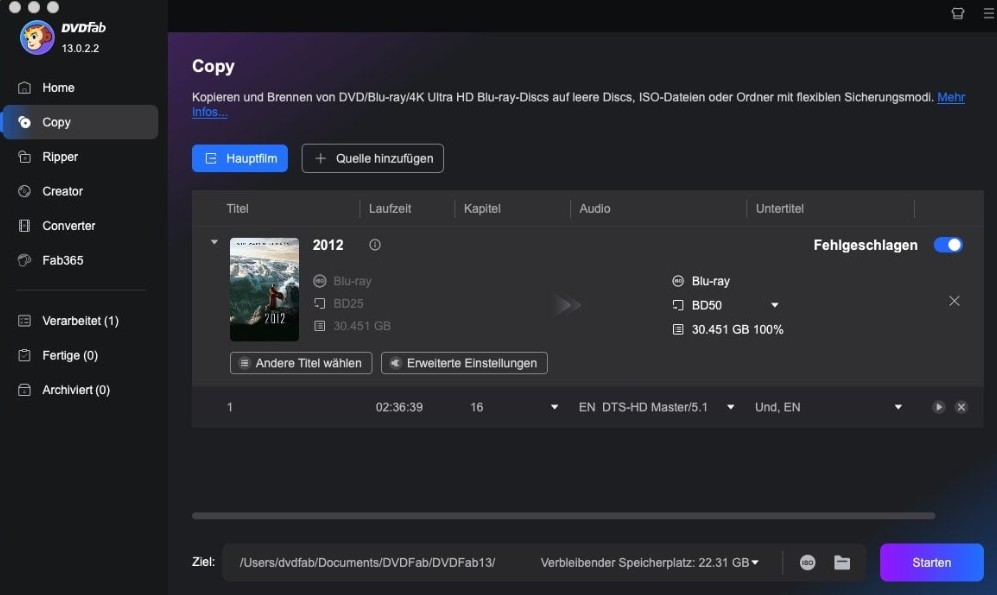Remove the 2012 source with the X
997x595 pixels.
pos(954,301)
